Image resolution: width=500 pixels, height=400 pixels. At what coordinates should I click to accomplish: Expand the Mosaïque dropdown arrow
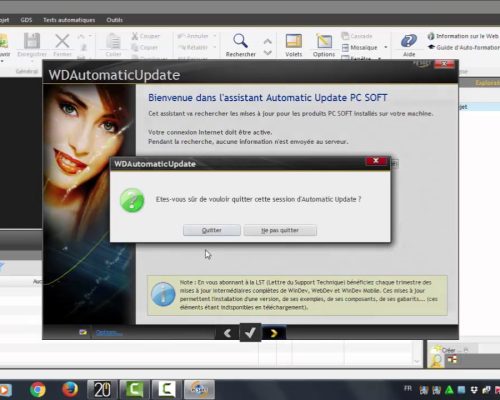coord(386,47)
